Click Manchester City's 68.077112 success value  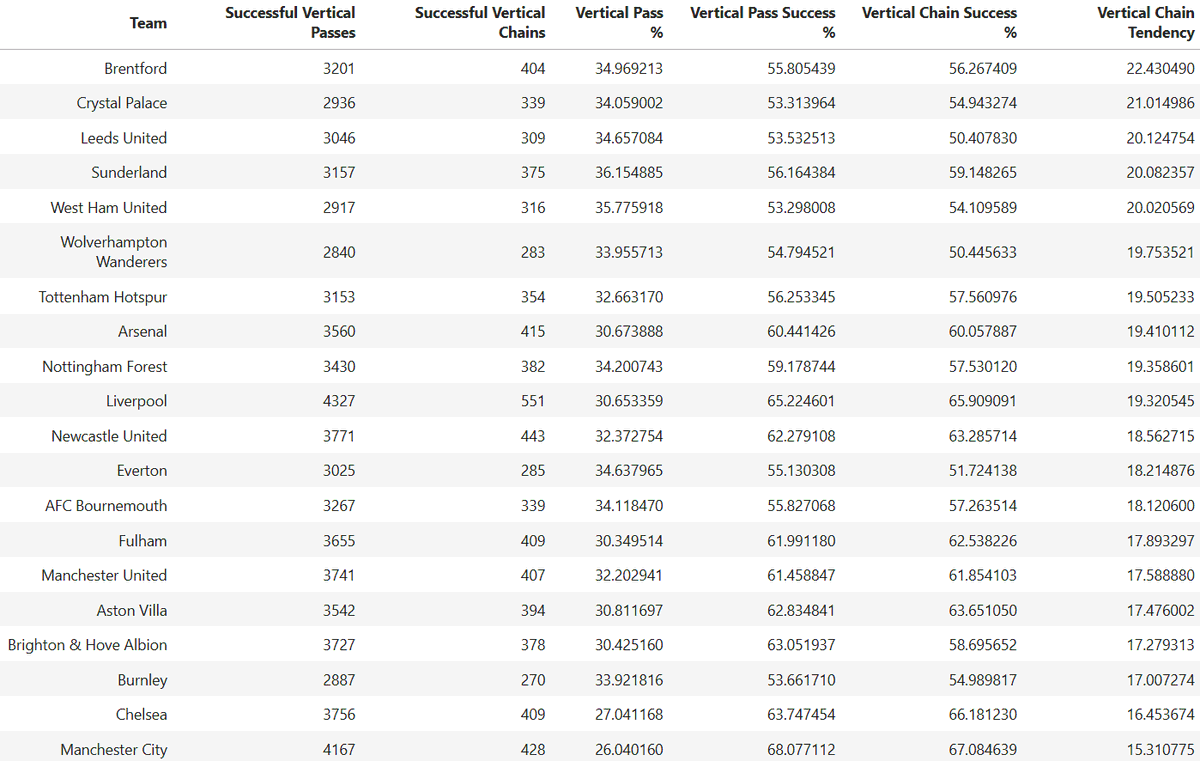802,750
